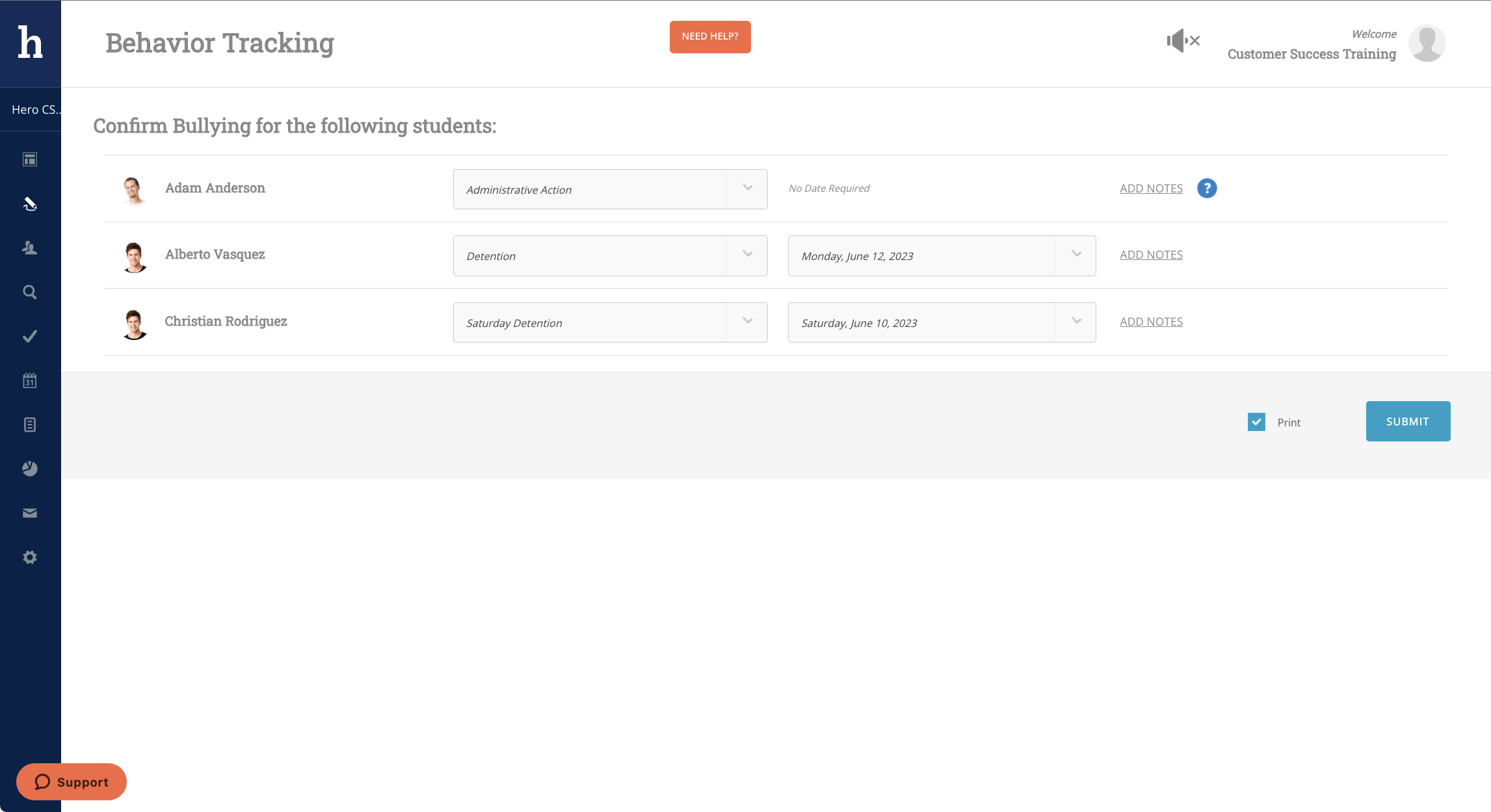The height and width of the screenshot is (812, 1491).
Task: Open the calendar icon in sidebar
Action: [30, 380]
